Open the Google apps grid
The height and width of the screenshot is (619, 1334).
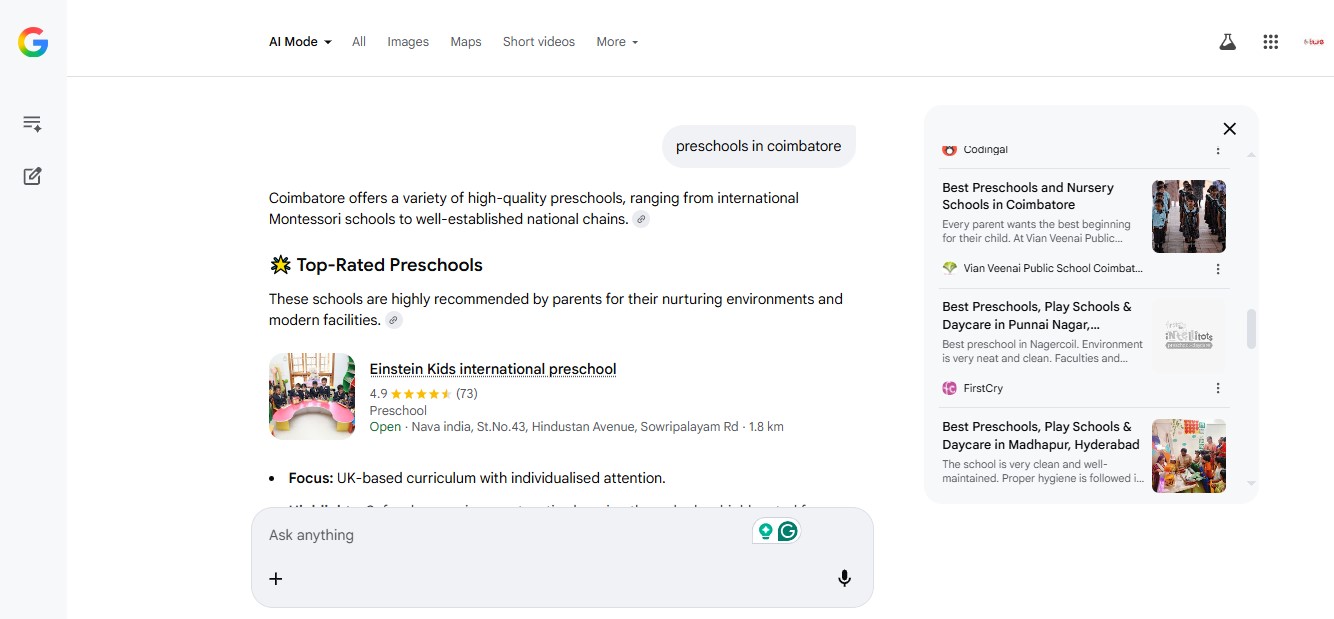[x=1271, y=42]
